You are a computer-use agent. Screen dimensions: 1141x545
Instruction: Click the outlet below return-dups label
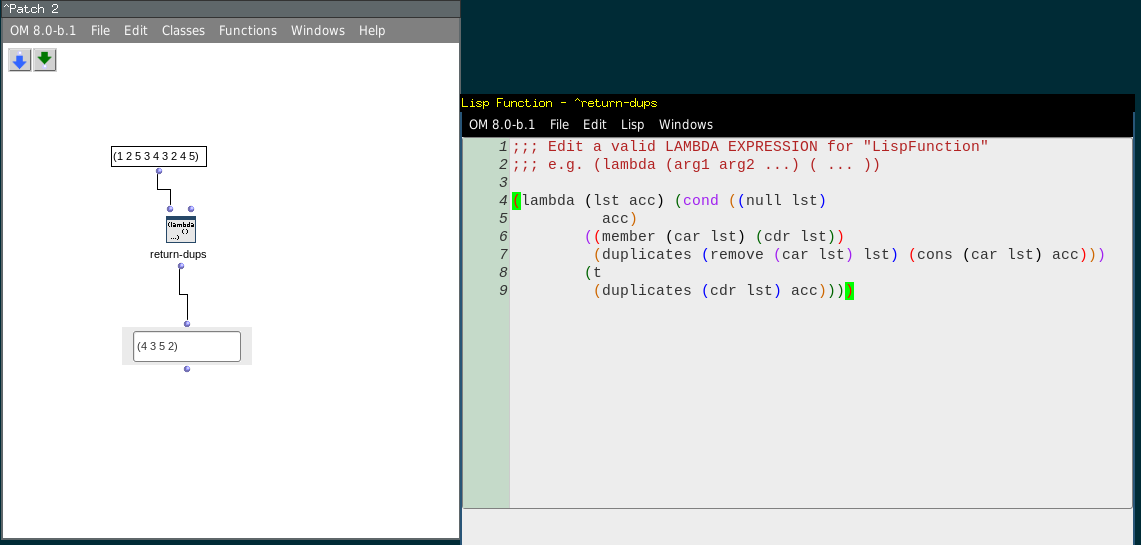click(180, 266)
